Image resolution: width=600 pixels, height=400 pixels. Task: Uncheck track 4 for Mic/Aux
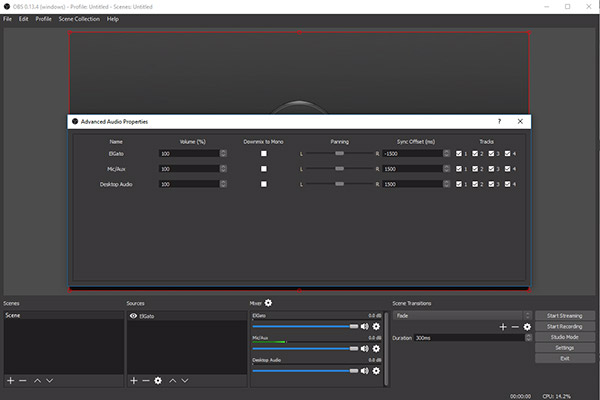(507, 169)
